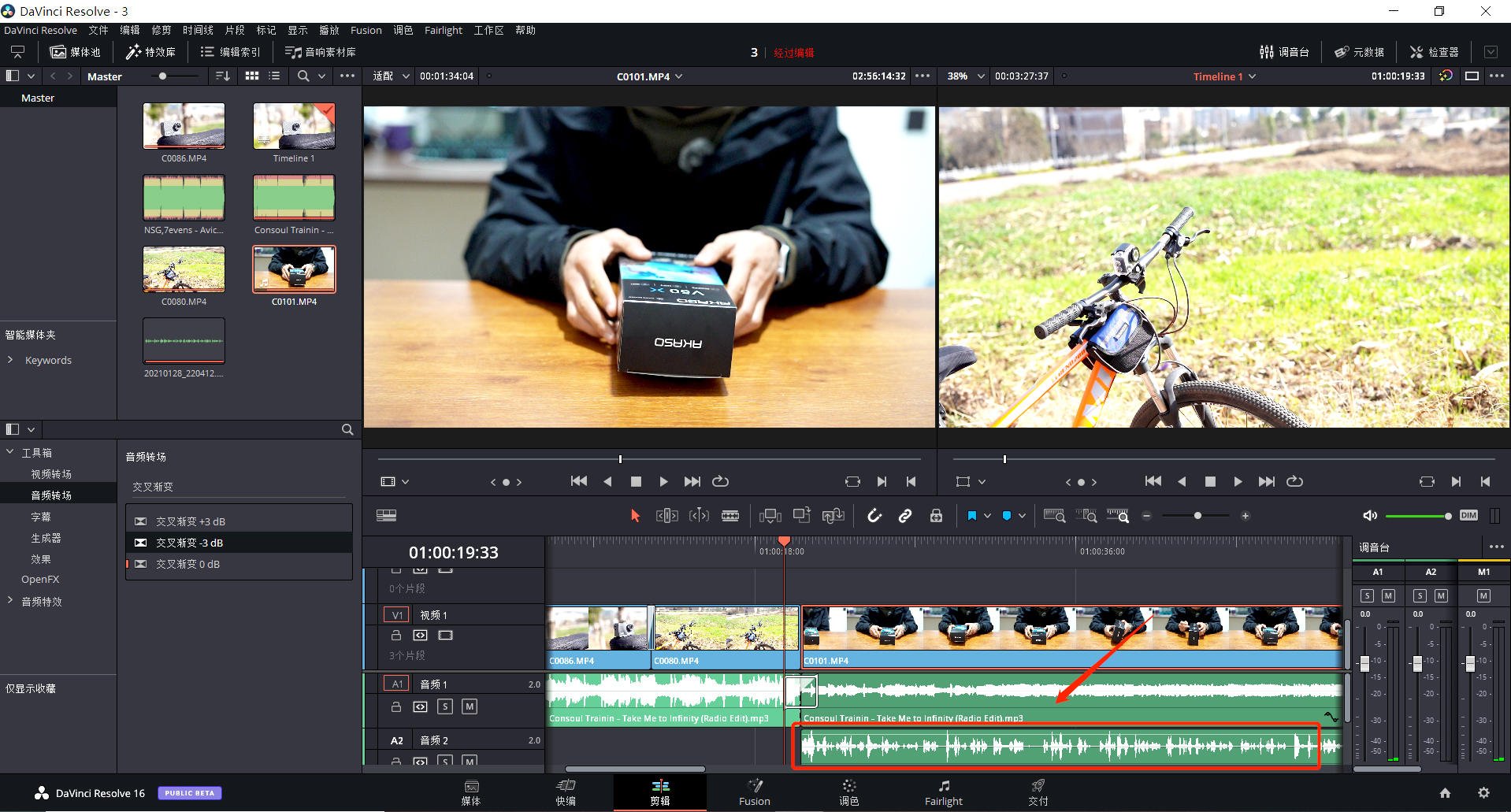Switch to the Fairlight page

(943, 792)
